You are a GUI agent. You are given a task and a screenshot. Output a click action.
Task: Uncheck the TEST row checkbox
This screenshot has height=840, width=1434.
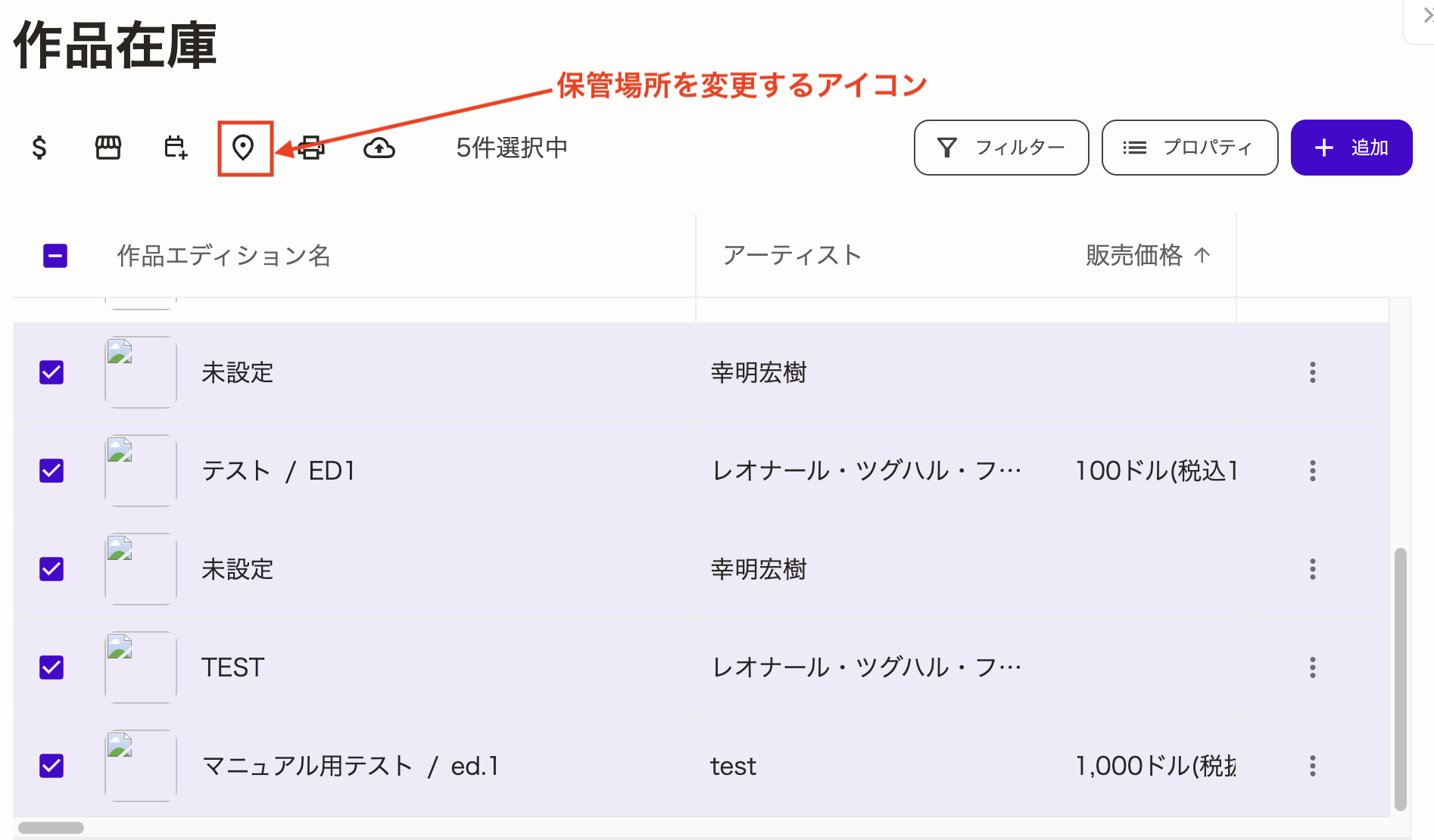51,667
